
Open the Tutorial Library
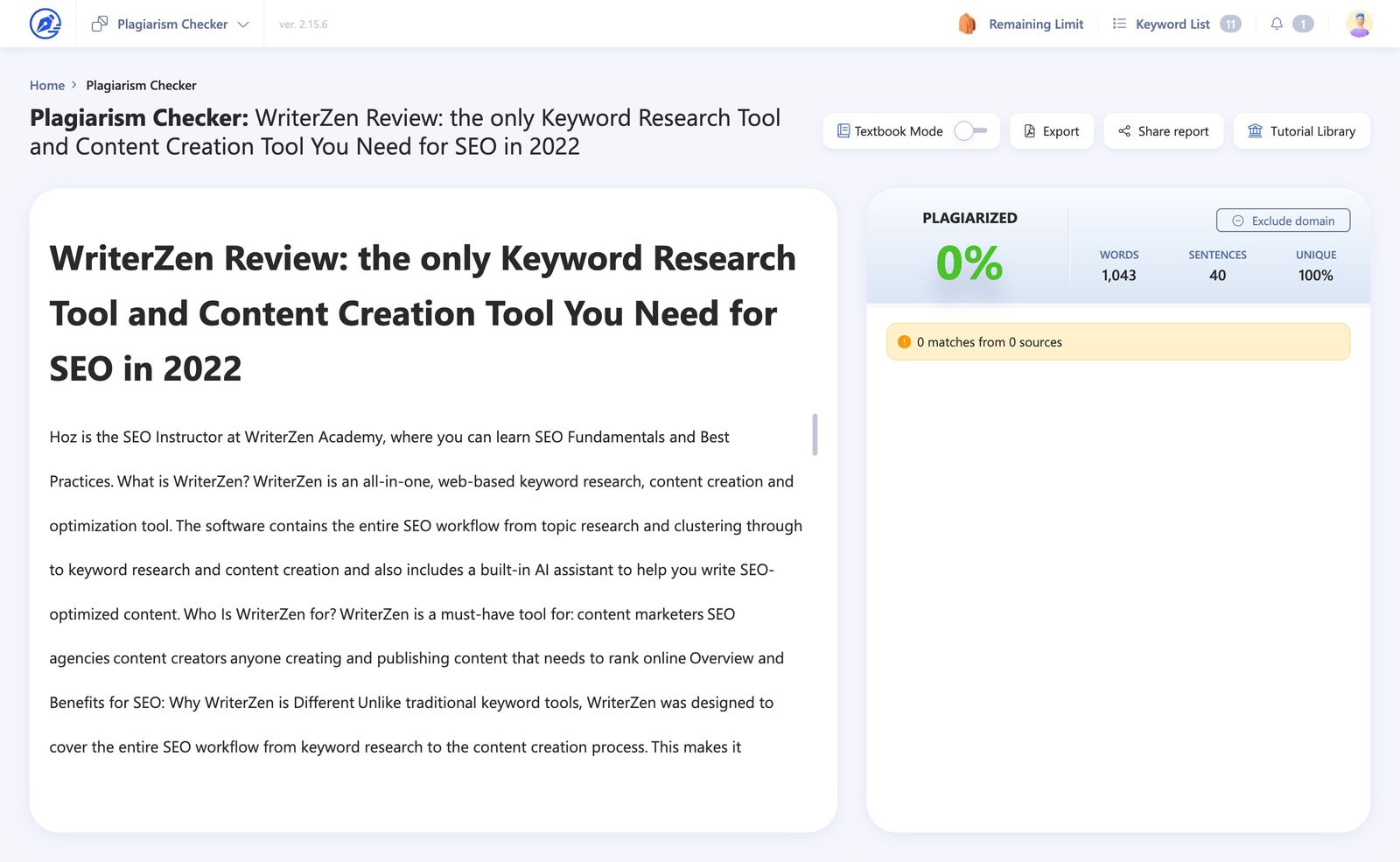[1302, 130]
